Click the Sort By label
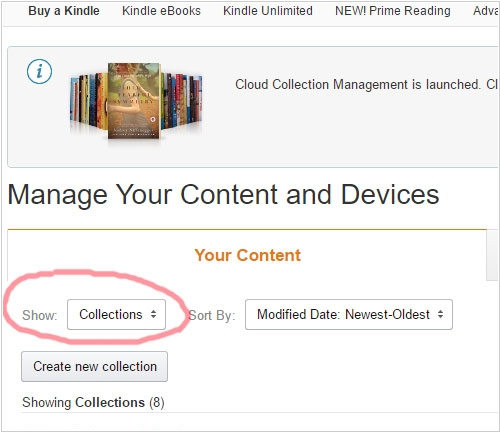Viewport: 500px width, 432px height. [x=212, y=315]
